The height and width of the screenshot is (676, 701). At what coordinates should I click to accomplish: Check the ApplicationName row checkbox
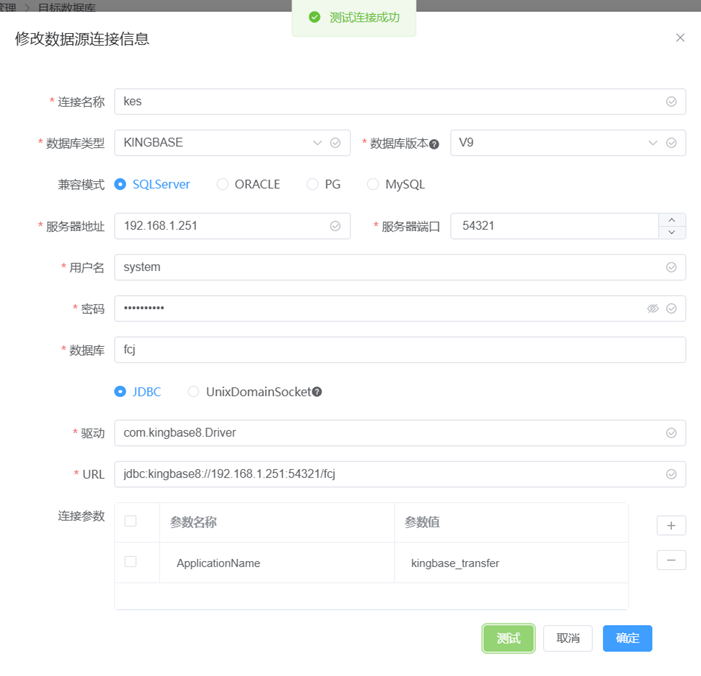(x=130, y=562)
